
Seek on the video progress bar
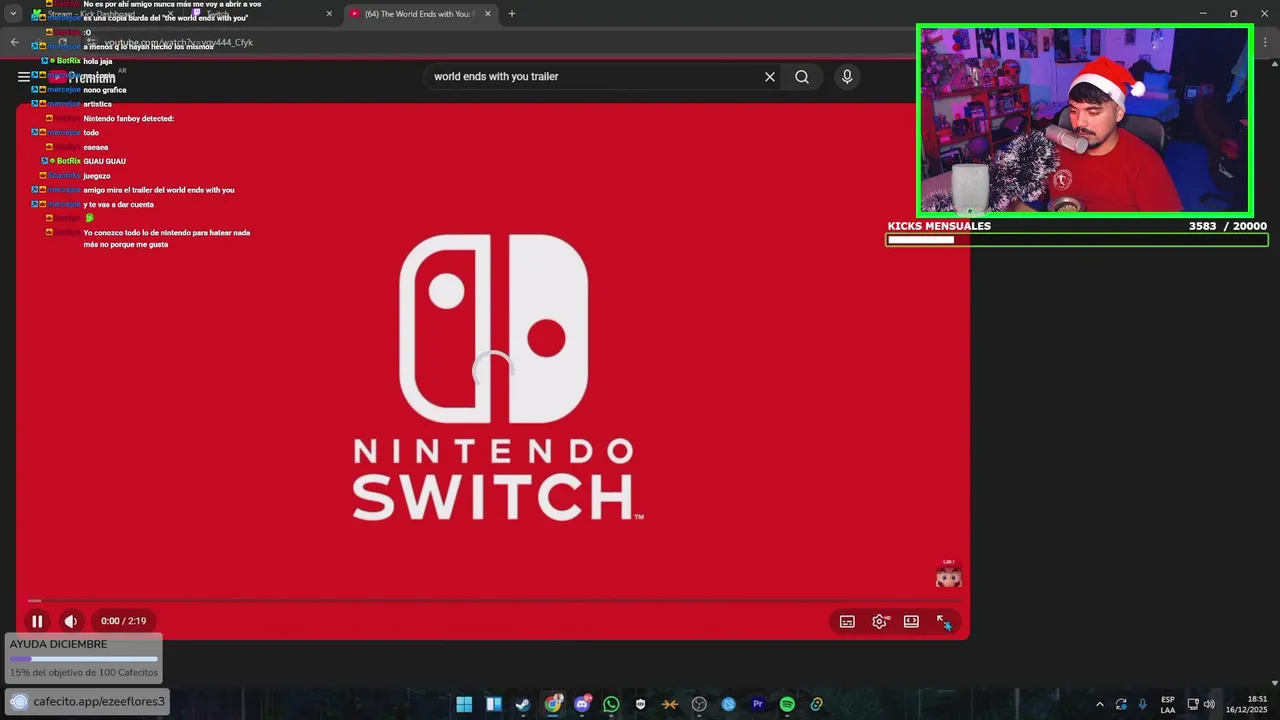point(492,600)
